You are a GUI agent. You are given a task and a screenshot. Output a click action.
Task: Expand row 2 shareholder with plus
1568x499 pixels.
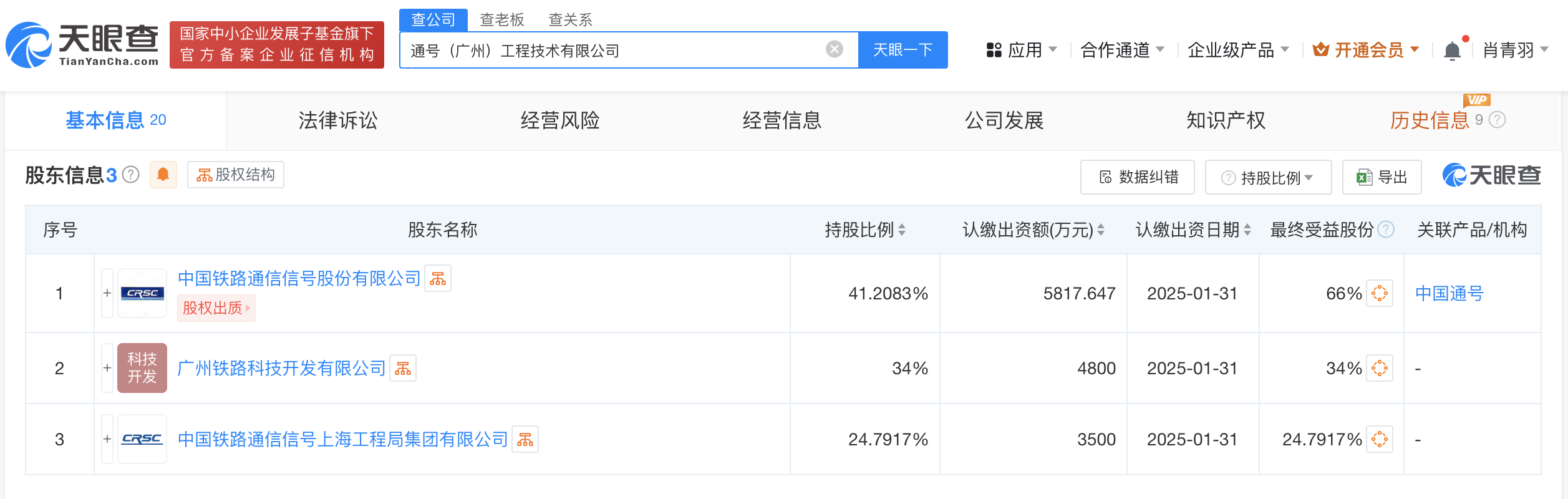(x=107, y=368)
